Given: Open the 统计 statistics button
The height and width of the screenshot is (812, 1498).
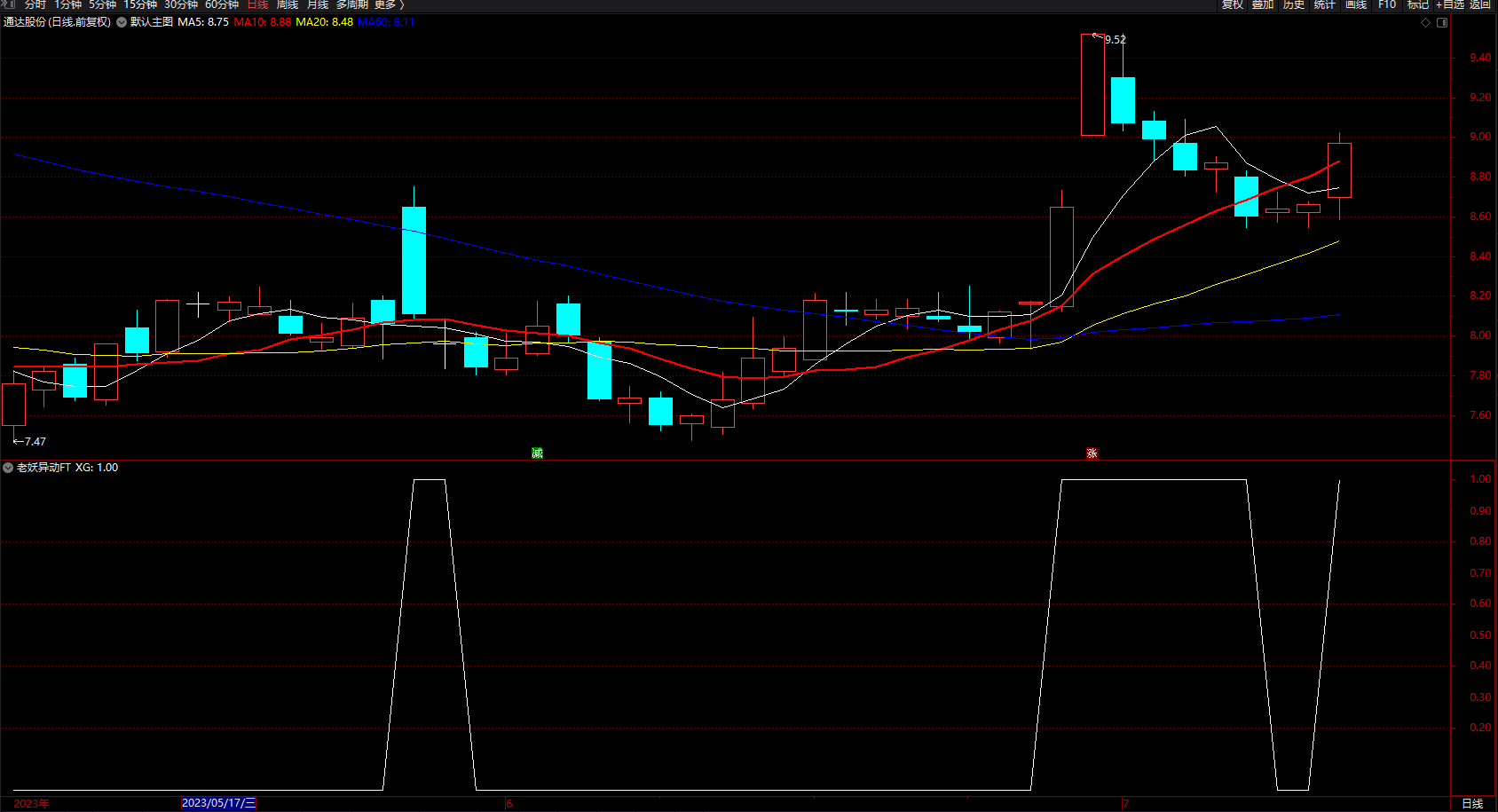Looking at the screenshot, I should (1325, 4).
